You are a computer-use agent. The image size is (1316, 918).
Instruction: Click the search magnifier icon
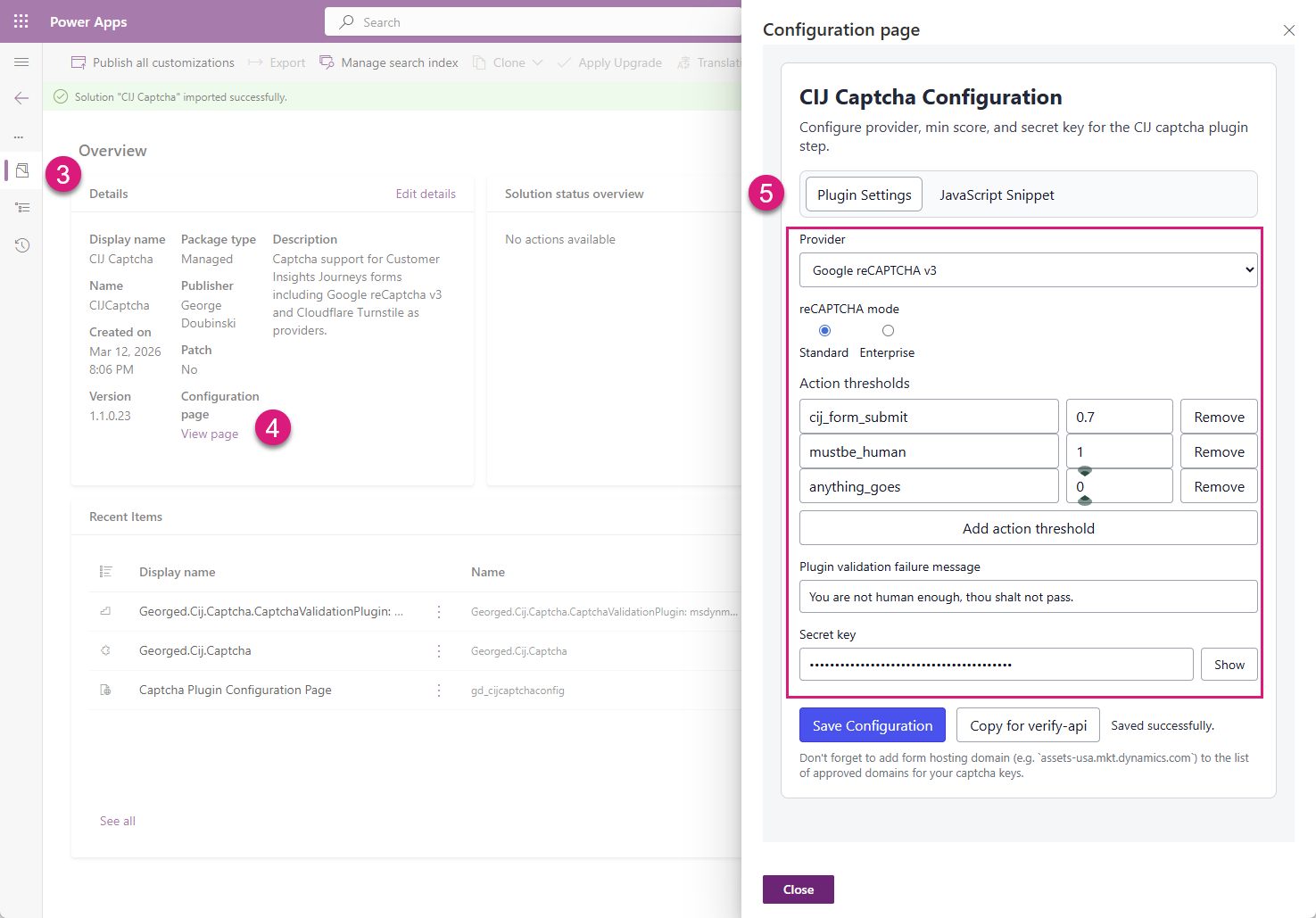tap(347, 21)
